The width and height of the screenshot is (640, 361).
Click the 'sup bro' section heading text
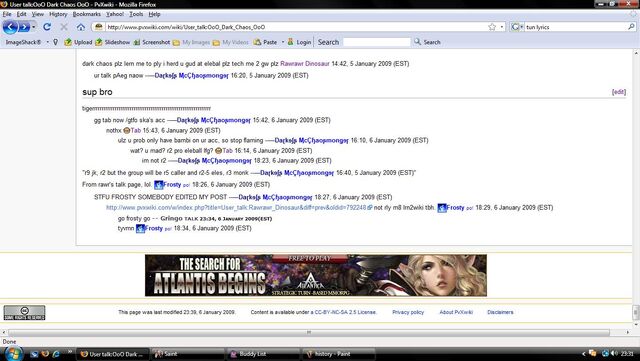97,92
